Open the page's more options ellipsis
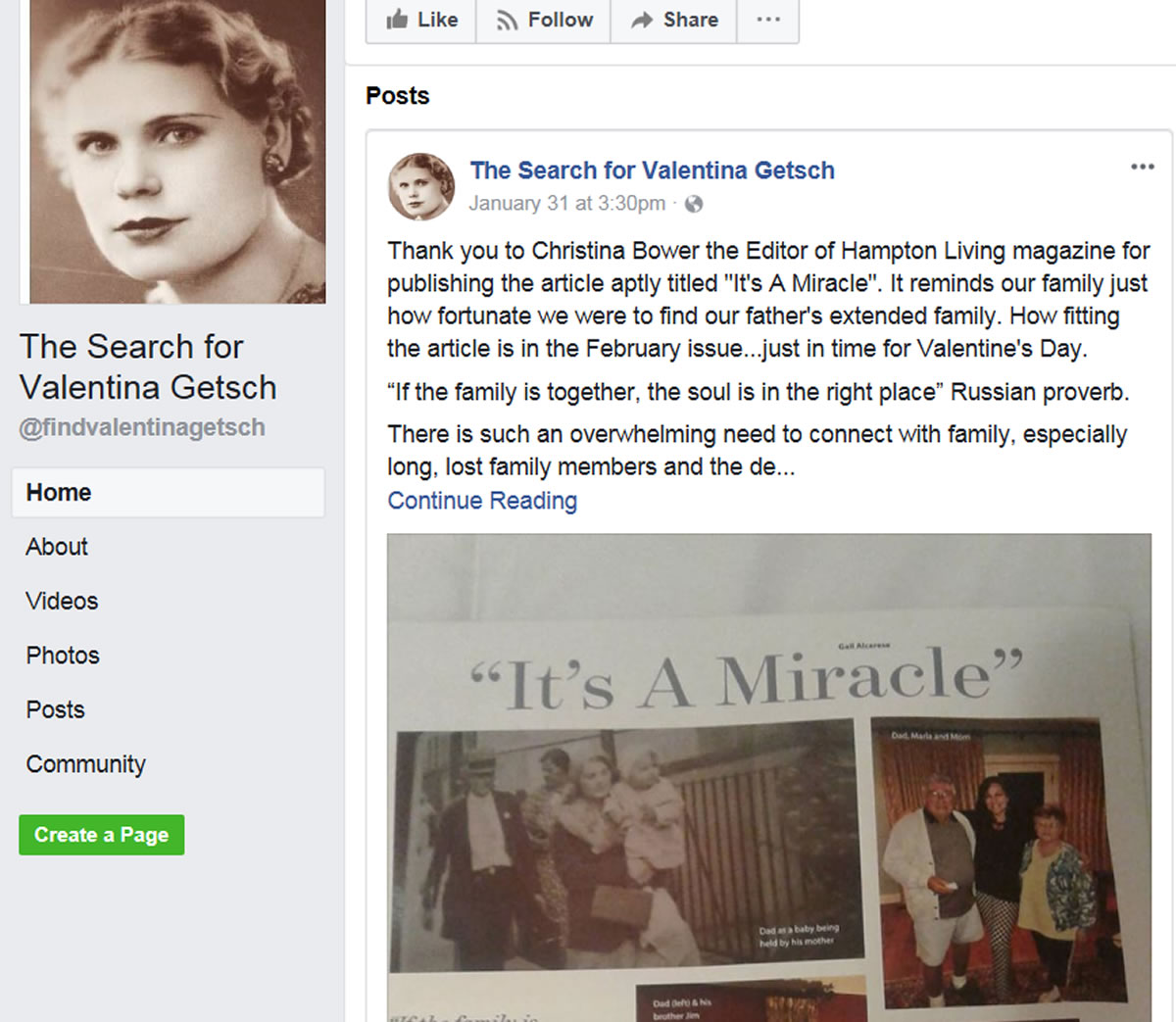1176x1022 pixels. (x=769, y=20)
